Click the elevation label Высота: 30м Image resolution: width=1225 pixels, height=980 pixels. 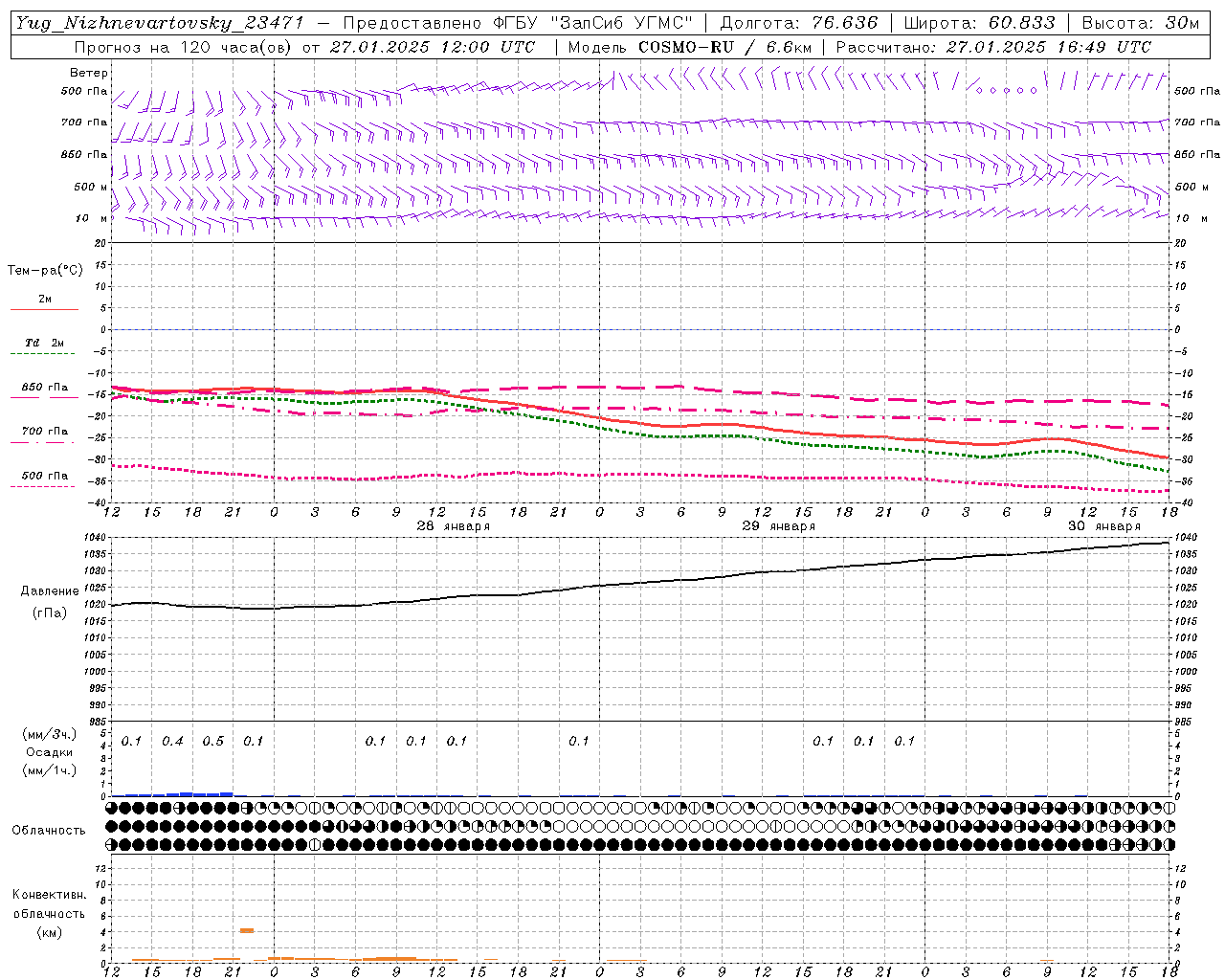[1140, 23]
